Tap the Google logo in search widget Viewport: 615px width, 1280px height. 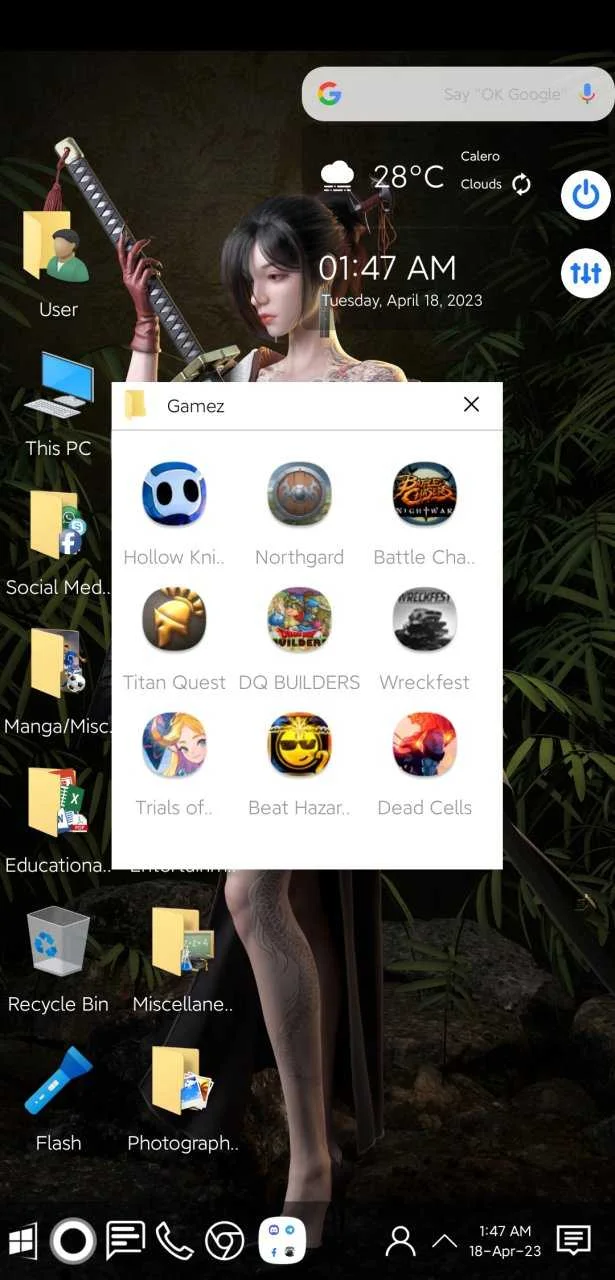click(329, 94)
